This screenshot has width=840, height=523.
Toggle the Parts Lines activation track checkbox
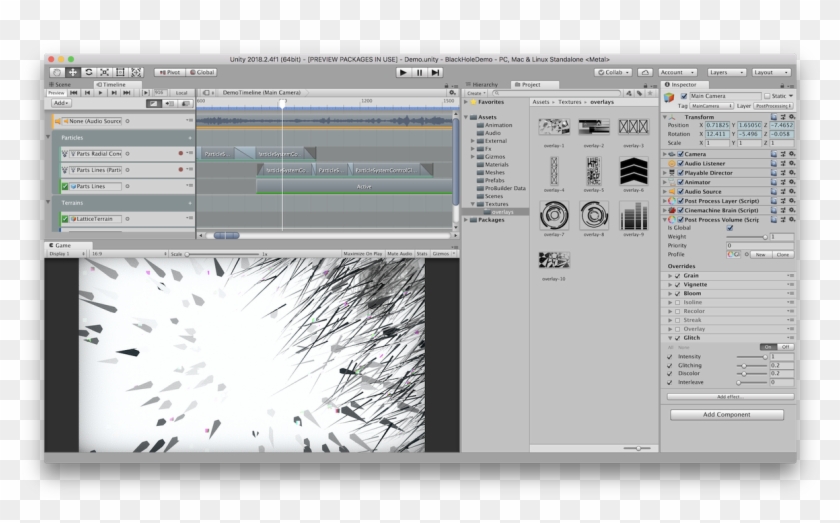pyautogui.click(x=65, y=186)
